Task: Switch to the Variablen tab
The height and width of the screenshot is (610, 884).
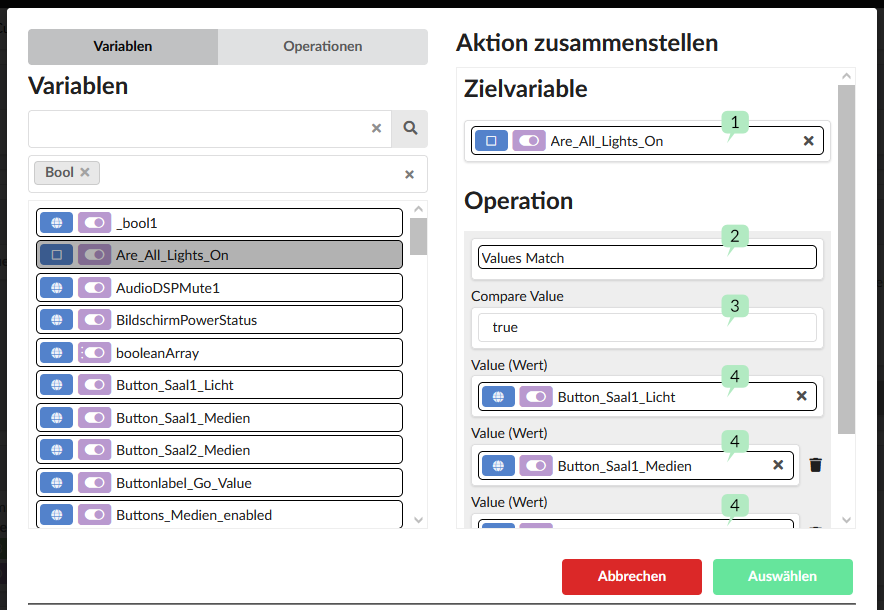Action: (x=122, y=46)
